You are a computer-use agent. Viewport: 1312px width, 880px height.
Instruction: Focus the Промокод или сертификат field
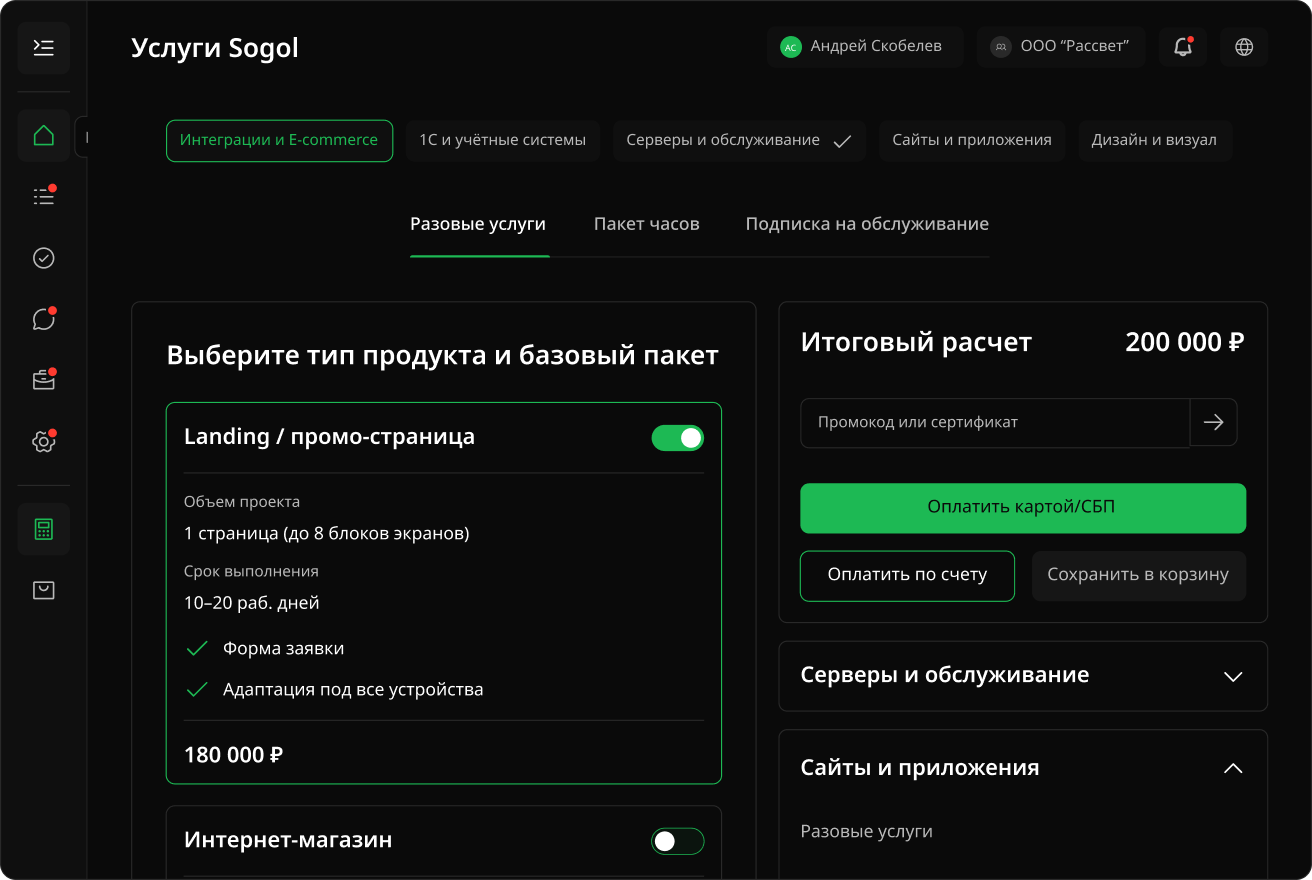(995, 422)
